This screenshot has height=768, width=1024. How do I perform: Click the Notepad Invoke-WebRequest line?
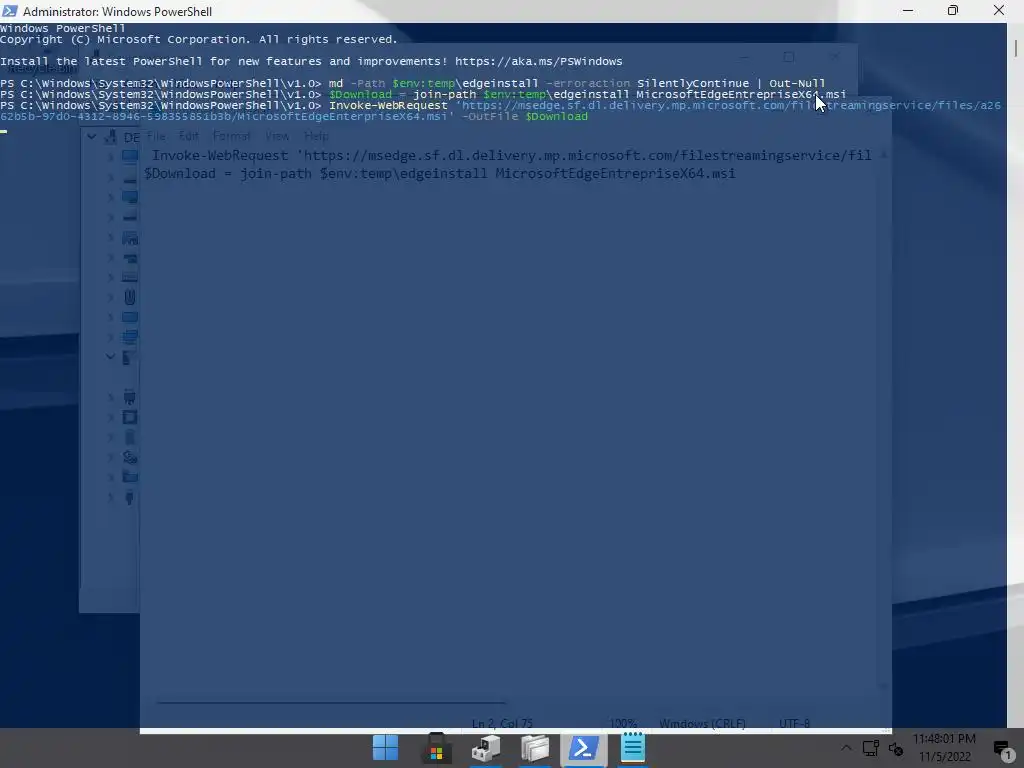[512, 155]
